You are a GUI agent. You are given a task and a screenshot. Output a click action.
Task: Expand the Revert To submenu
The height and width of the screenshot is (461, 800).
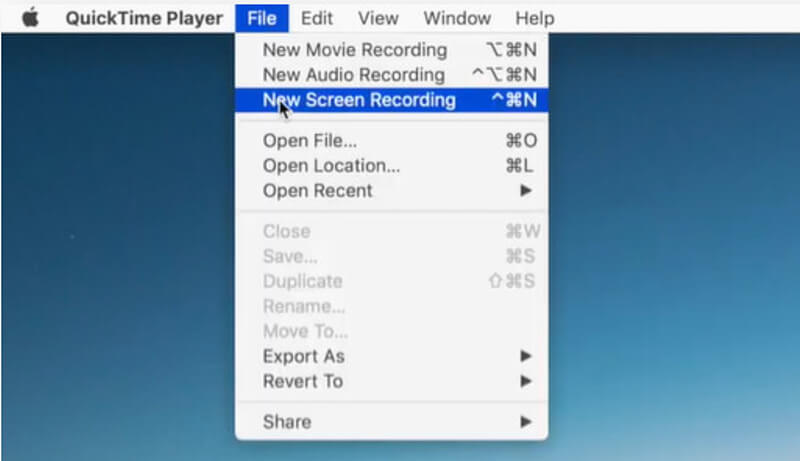[391, 381]
